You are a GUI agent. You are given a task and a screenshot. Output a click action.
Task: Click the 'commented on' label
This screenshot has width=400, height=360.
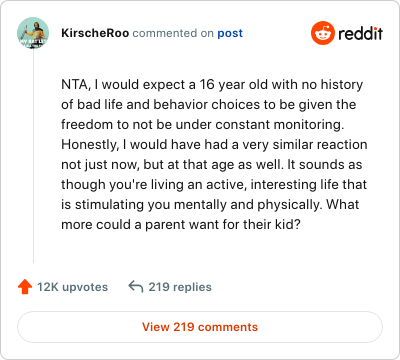click(173, 33)
